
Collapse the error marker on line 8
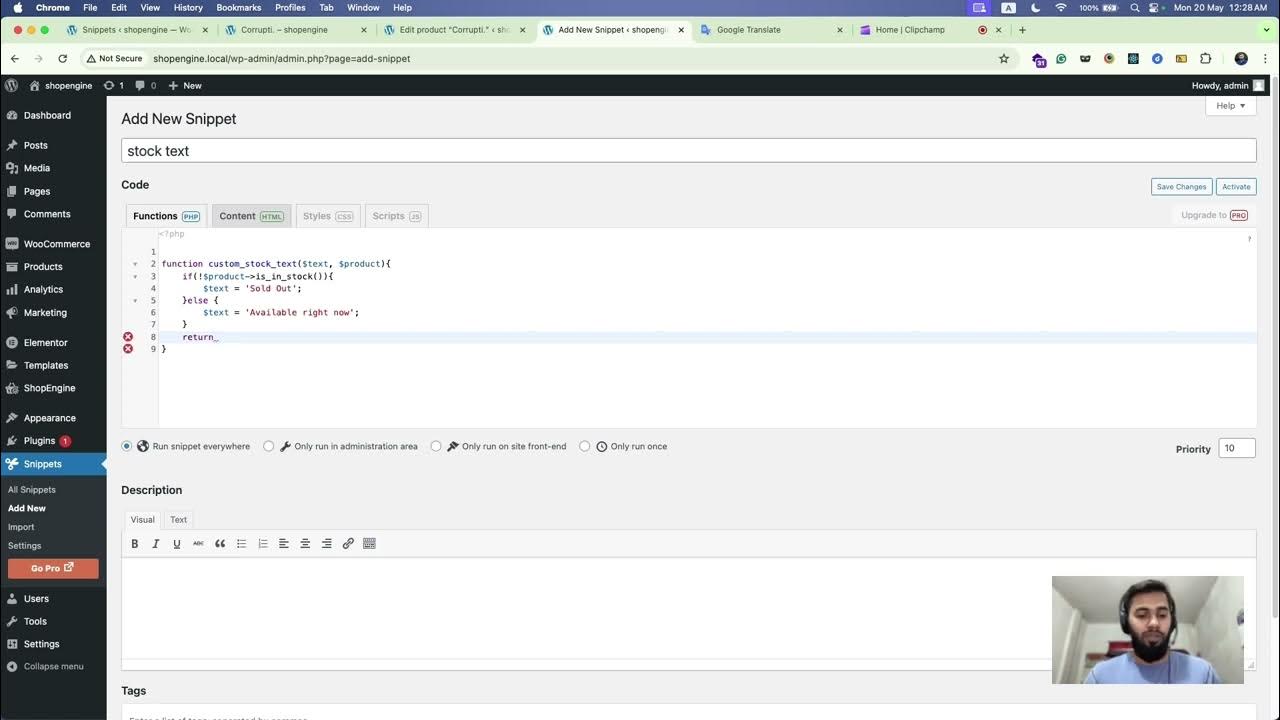(x=127, y=337)
